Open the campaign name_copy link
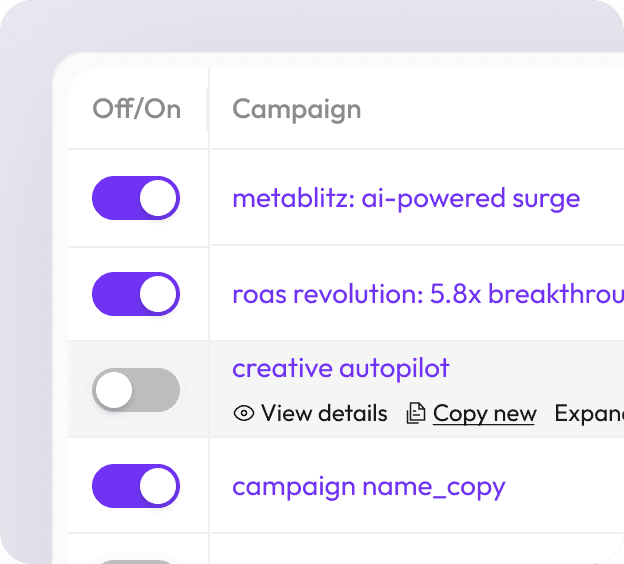Viewport: 624px width, 564px height. pos(369,487)
